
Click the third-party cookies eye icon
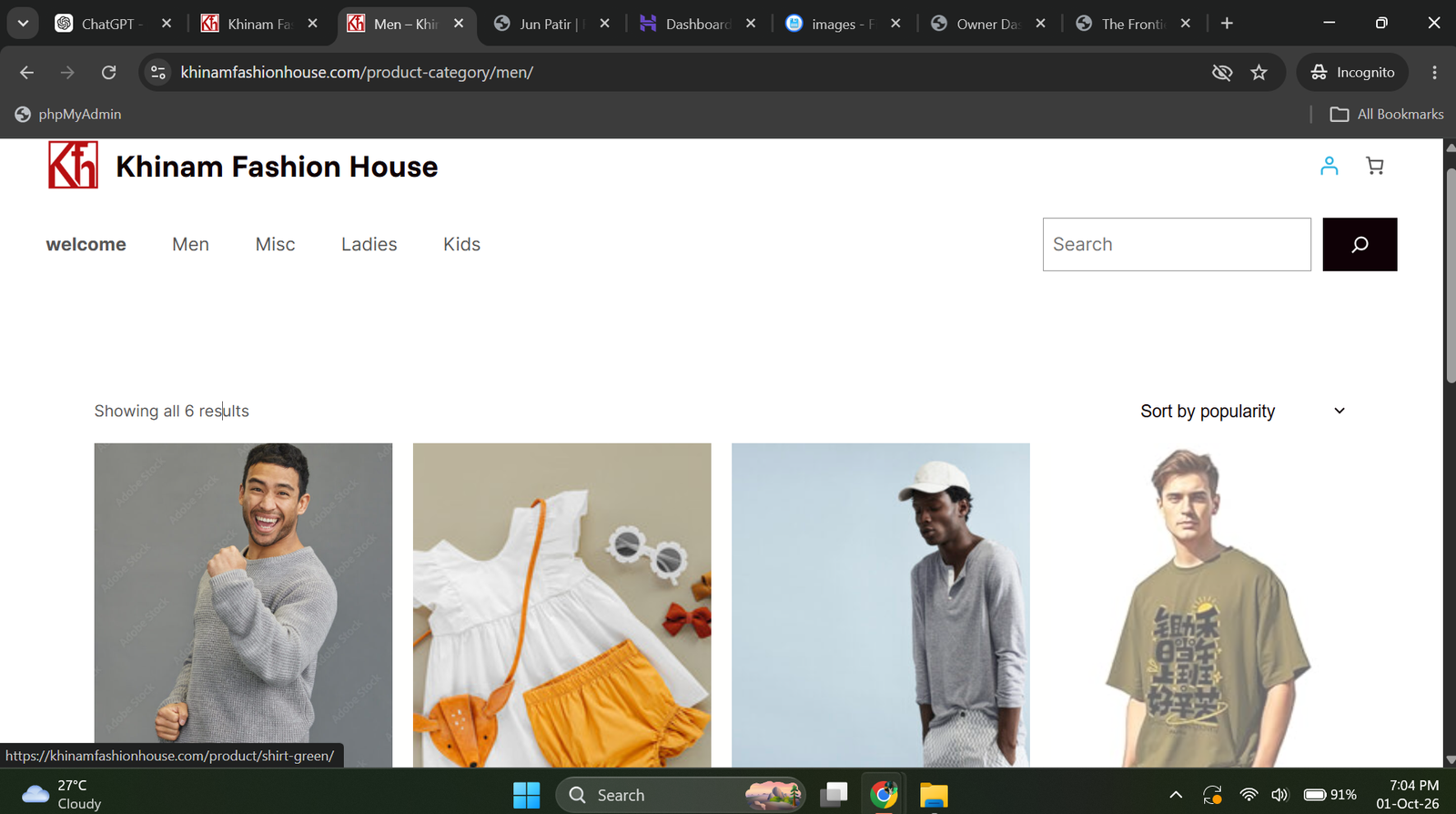1222,72
